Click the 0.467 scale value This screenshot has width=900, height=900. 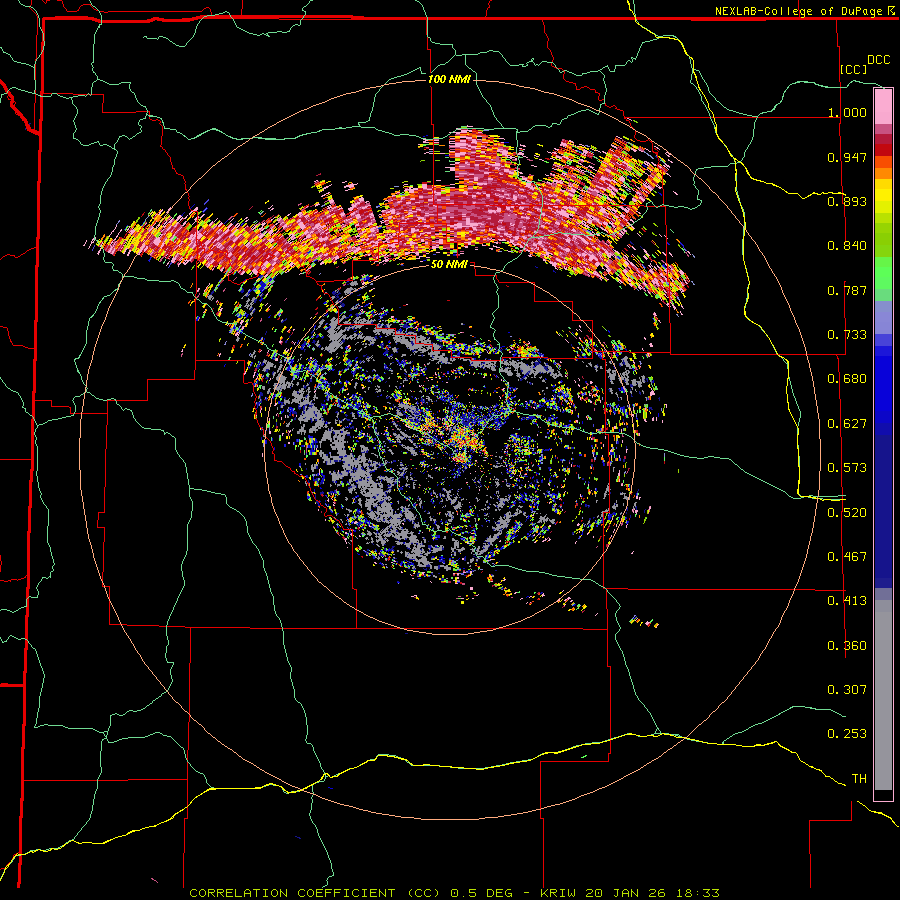point(847,557)
